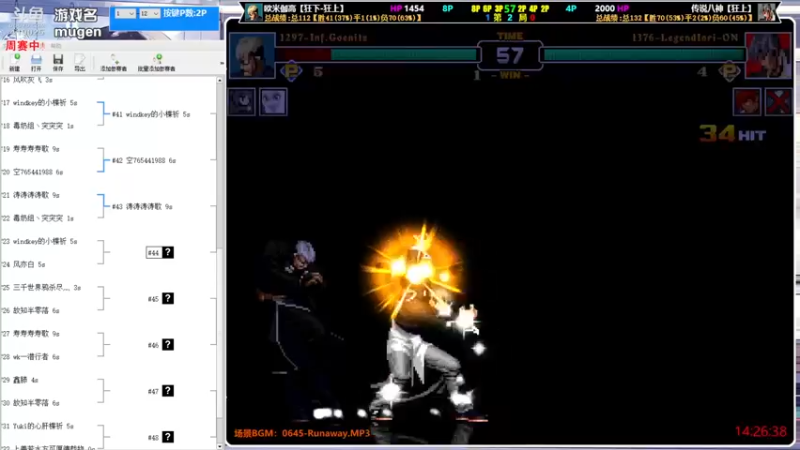The width and height of the screenshot is (800, 450).
Task: Click match label '#46' in bracket
Action: pyautogui.click(x=153, y=345)
